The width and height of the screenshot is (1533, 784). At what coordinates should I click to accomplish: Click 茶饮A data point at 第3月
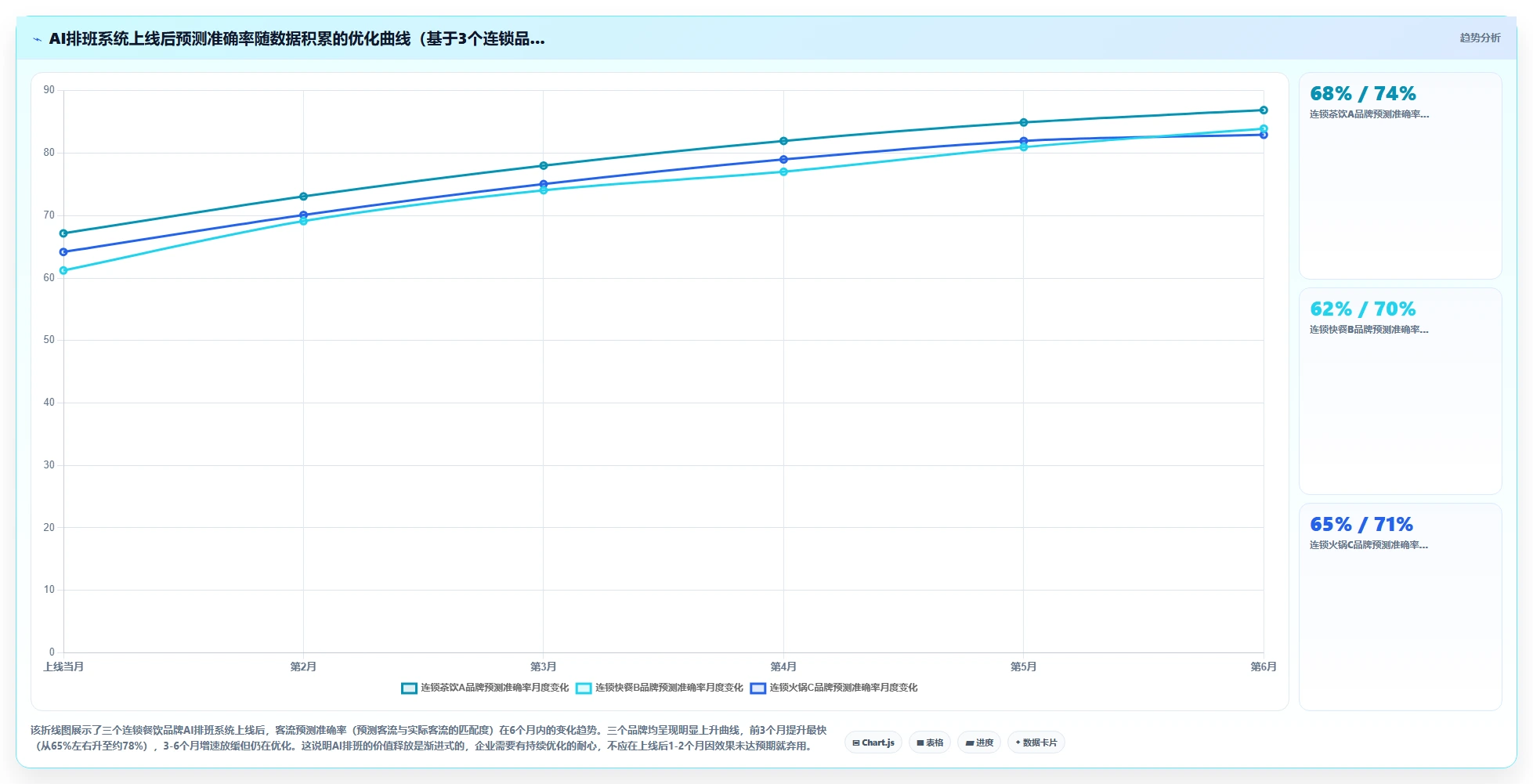tap(544, 166)
